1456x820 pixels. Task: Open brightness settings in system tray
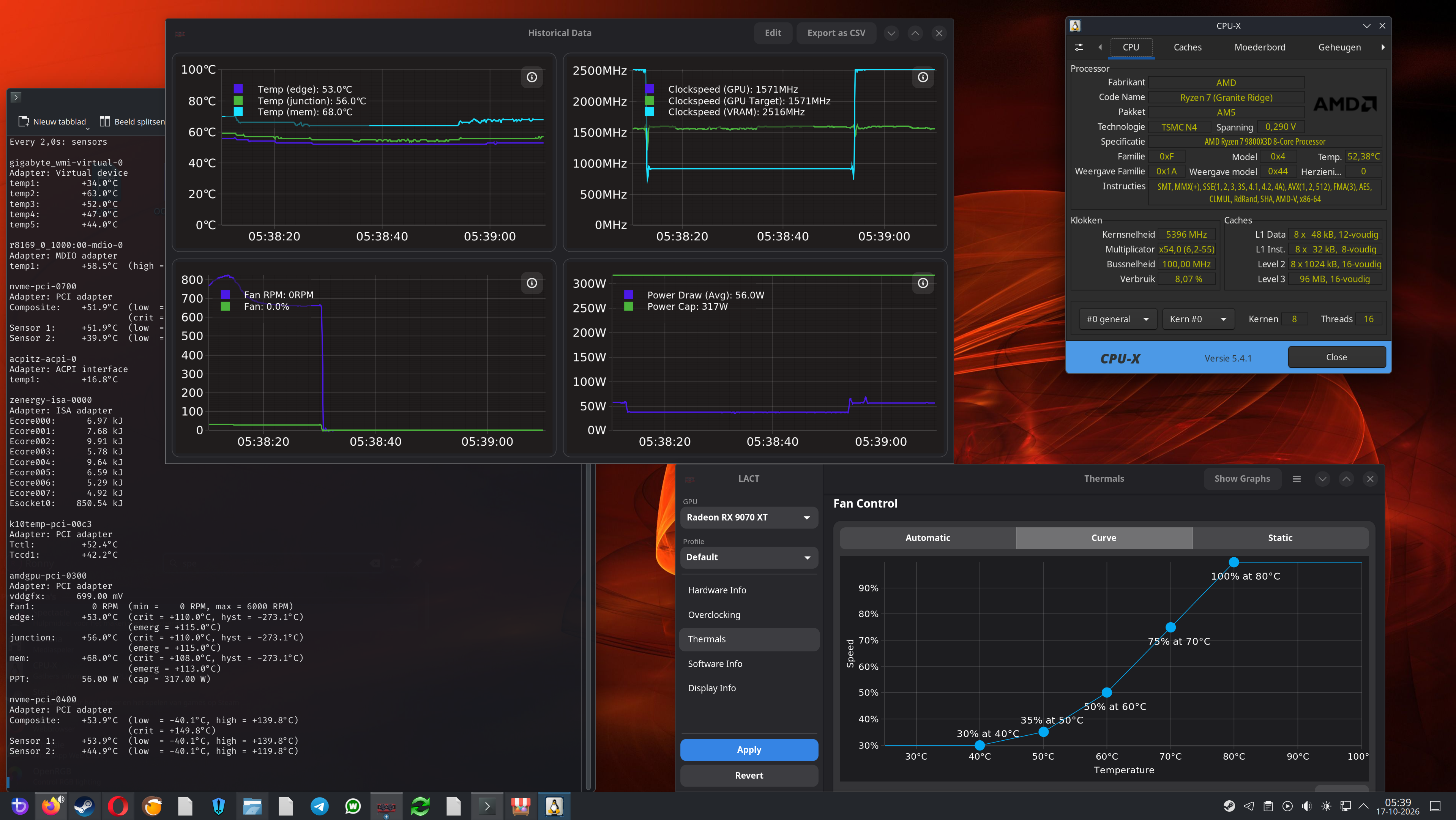[1326, 806]
